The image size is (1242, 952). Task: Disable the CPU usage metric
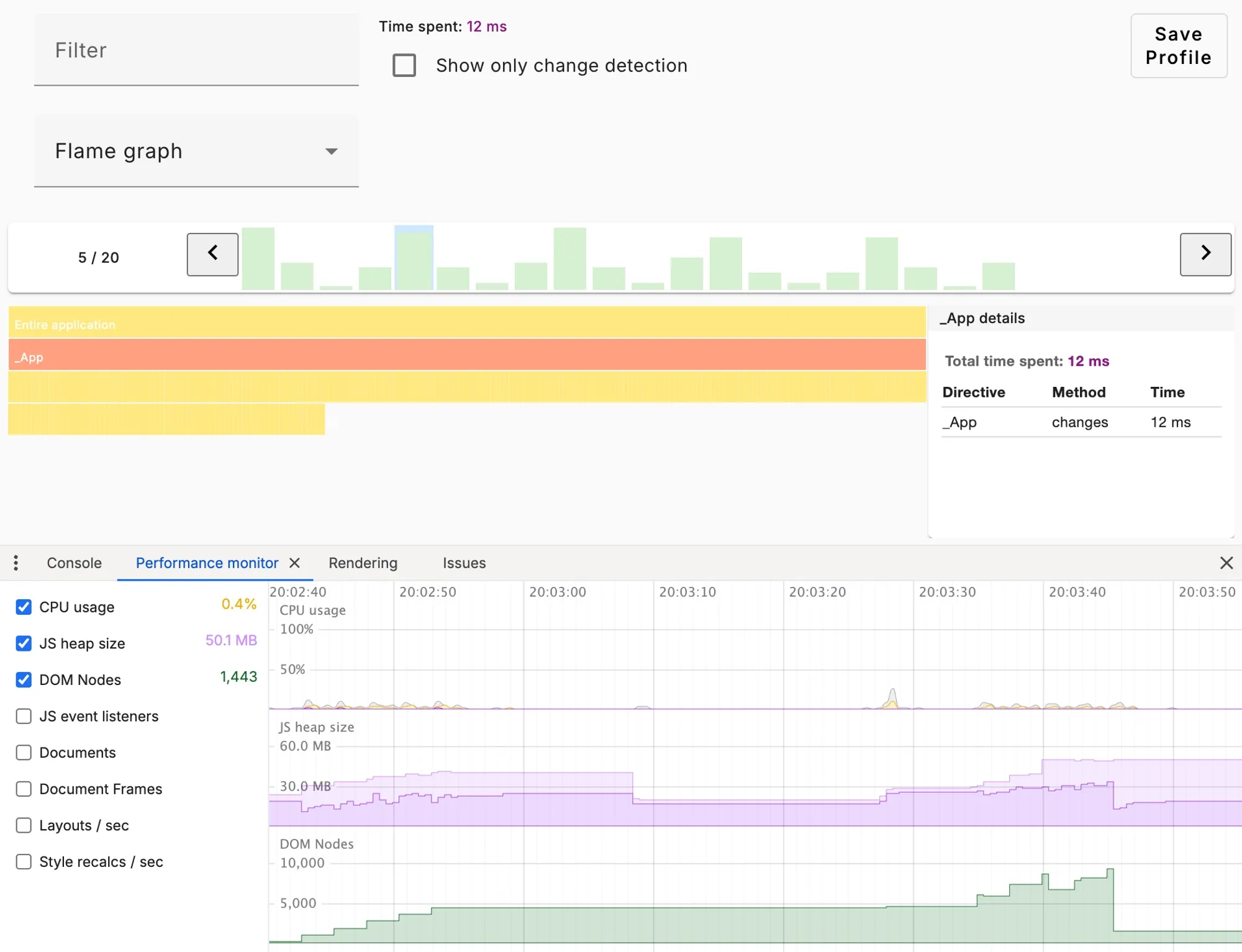click(24, 607)
